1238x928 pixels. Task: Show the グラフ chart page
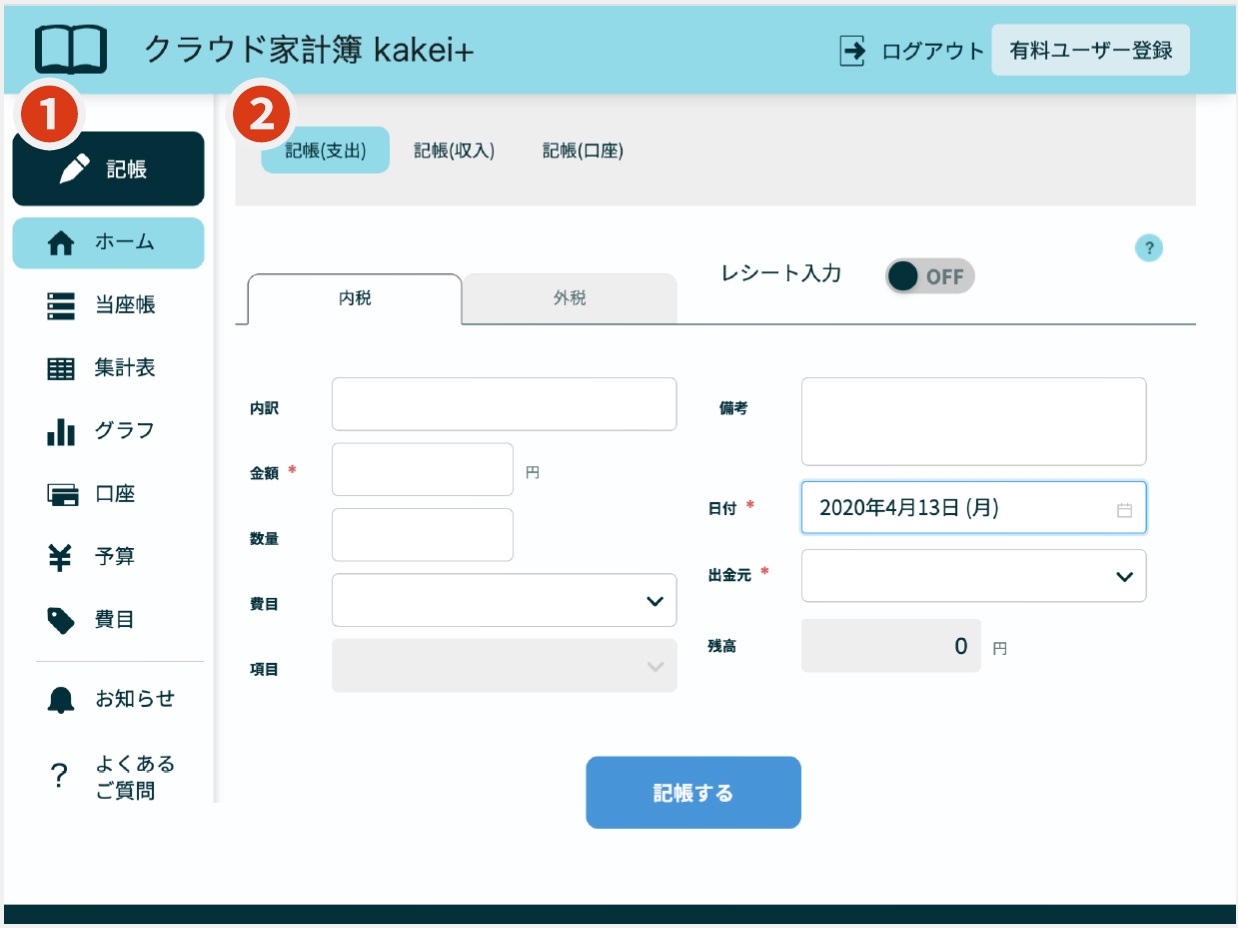108,431
